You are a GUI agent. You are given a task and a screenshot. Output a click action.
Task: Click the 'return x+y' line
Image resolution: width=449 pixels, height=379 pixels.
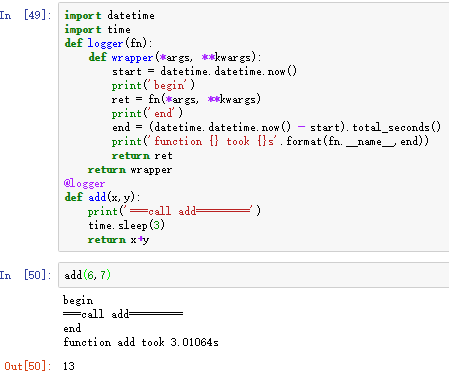tap(118, 239)
